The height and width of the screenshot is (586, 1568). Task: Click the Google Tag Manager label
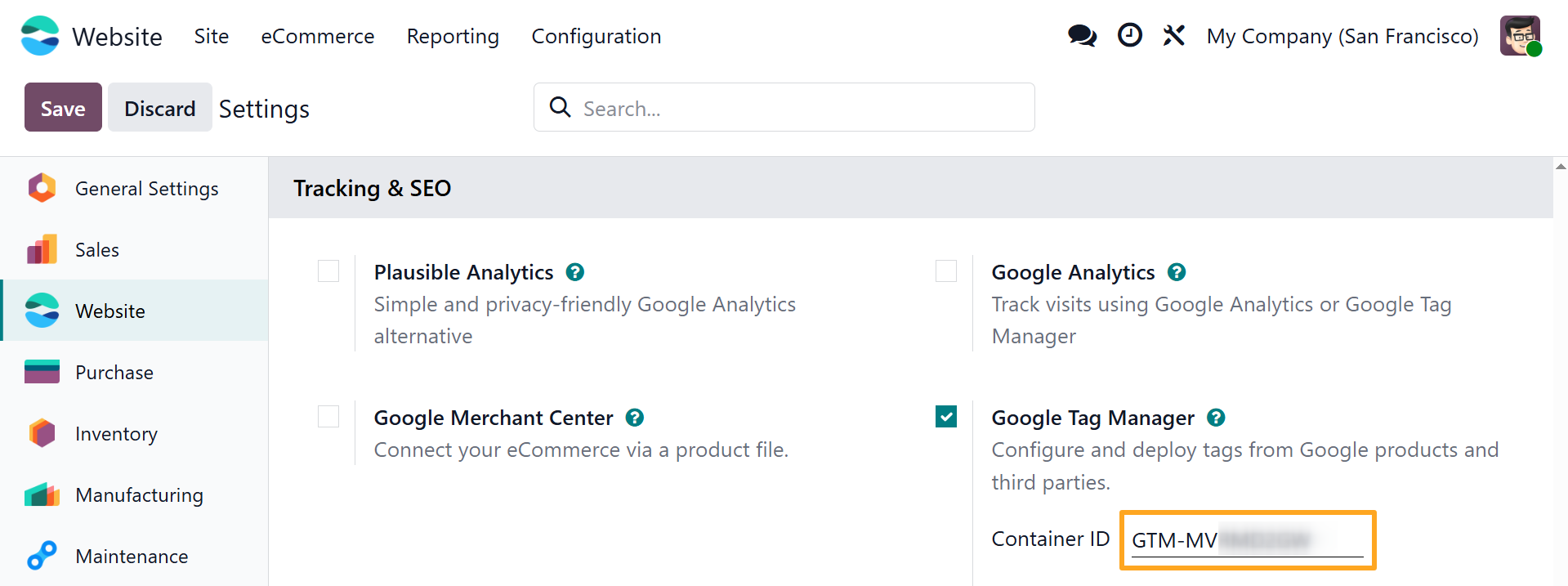1092,418
